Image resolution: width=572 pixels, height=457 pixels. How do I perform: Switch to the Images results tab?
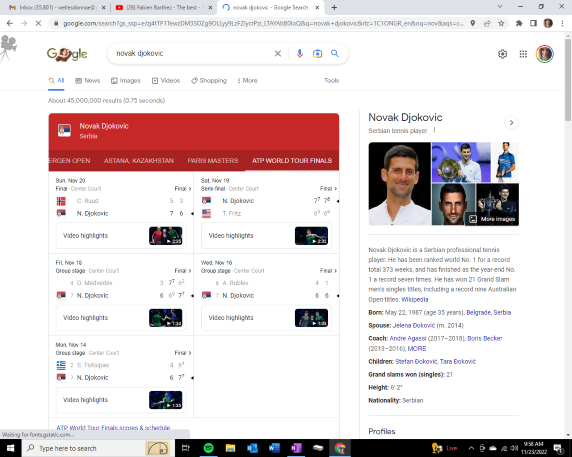point(126,81)
